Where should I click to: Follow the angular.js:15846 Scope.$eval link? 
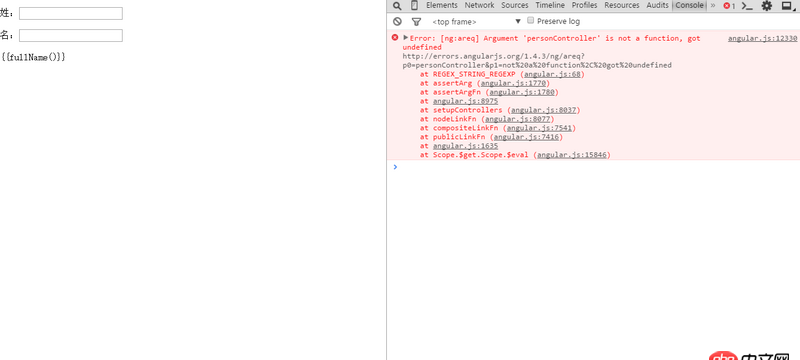coord(572,155)
